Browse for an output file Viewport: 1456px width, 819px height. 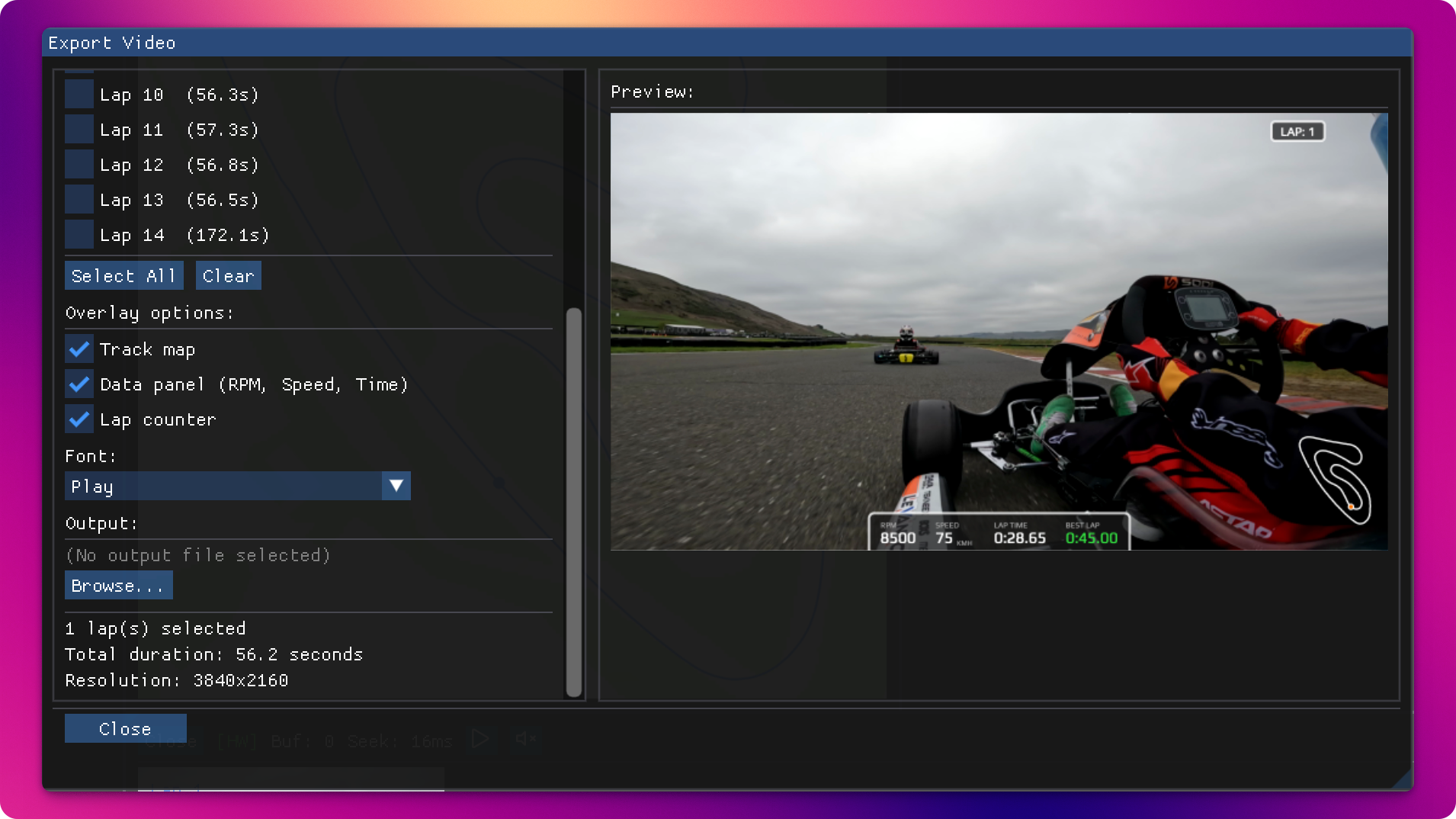[x=118, y=585]
